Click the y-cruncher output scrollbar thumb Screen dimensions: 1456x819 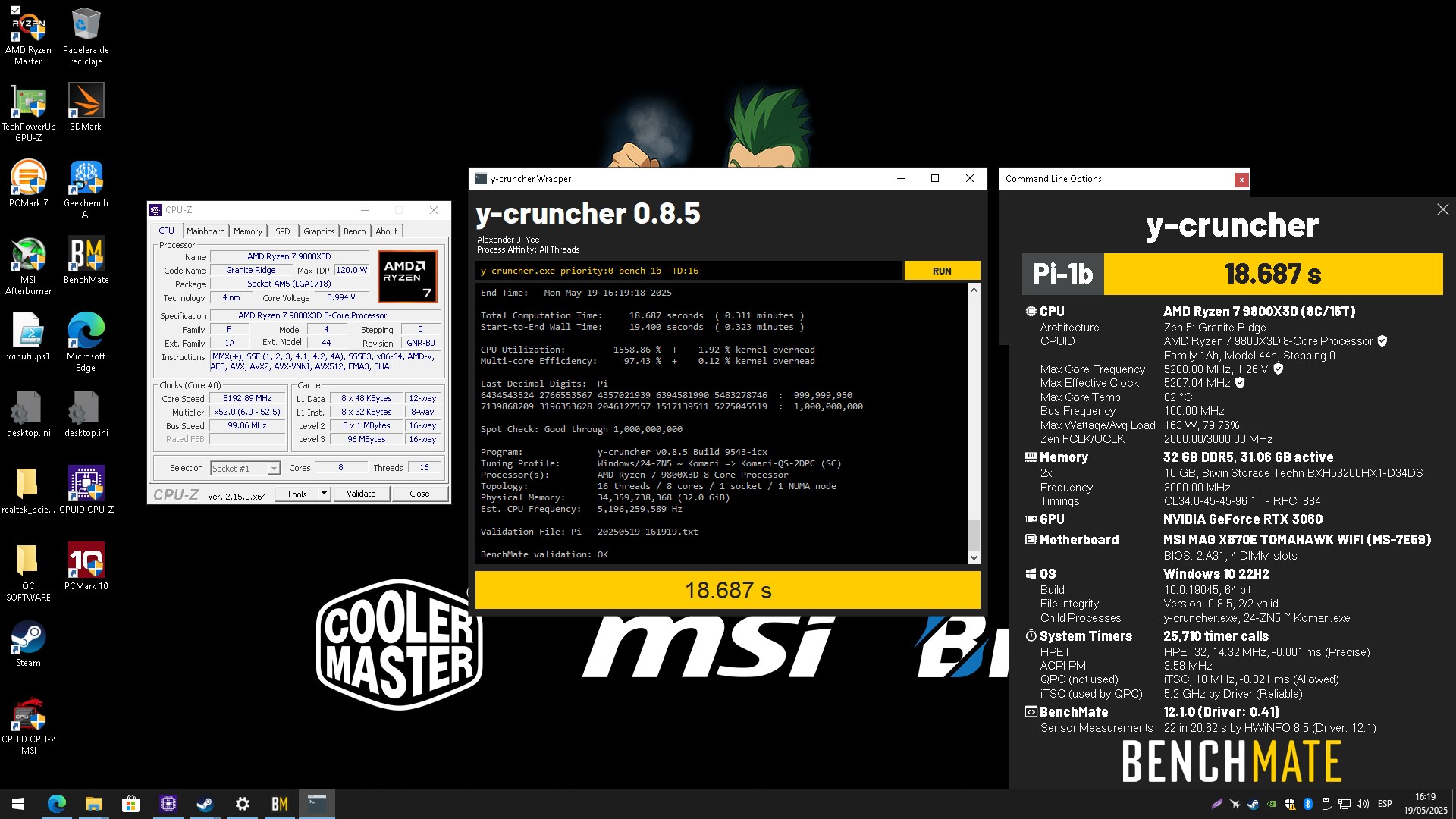pos(974,535)
